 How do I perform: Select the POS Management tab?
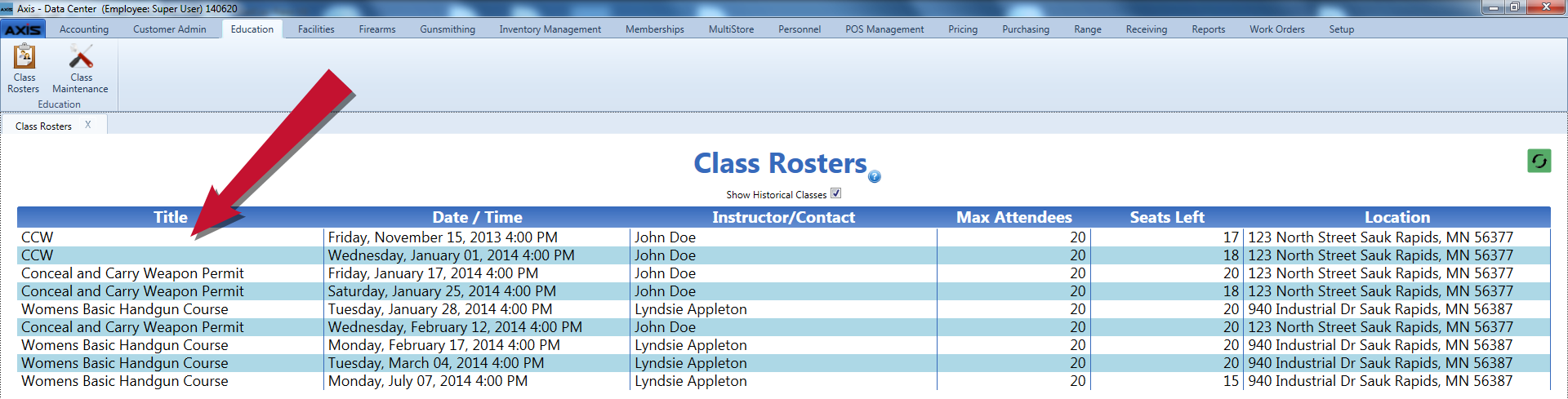884,29
